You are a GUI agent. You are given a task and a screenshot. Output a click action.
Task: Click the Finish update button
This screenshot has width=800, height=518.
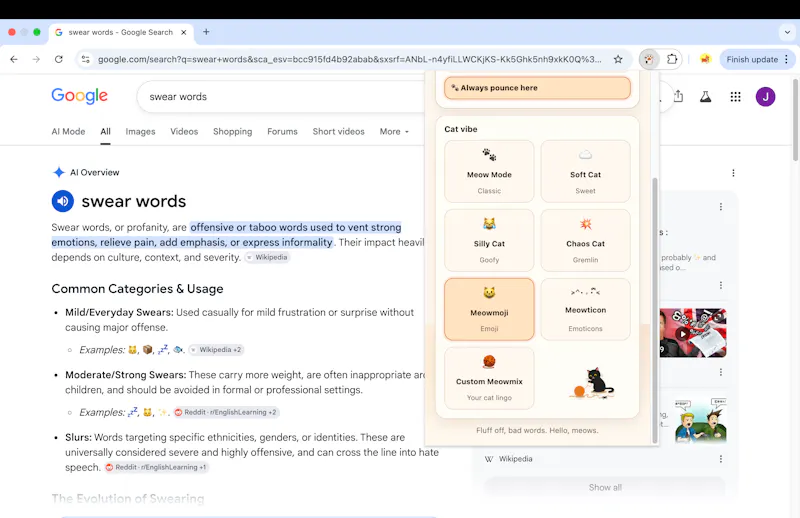752,59
